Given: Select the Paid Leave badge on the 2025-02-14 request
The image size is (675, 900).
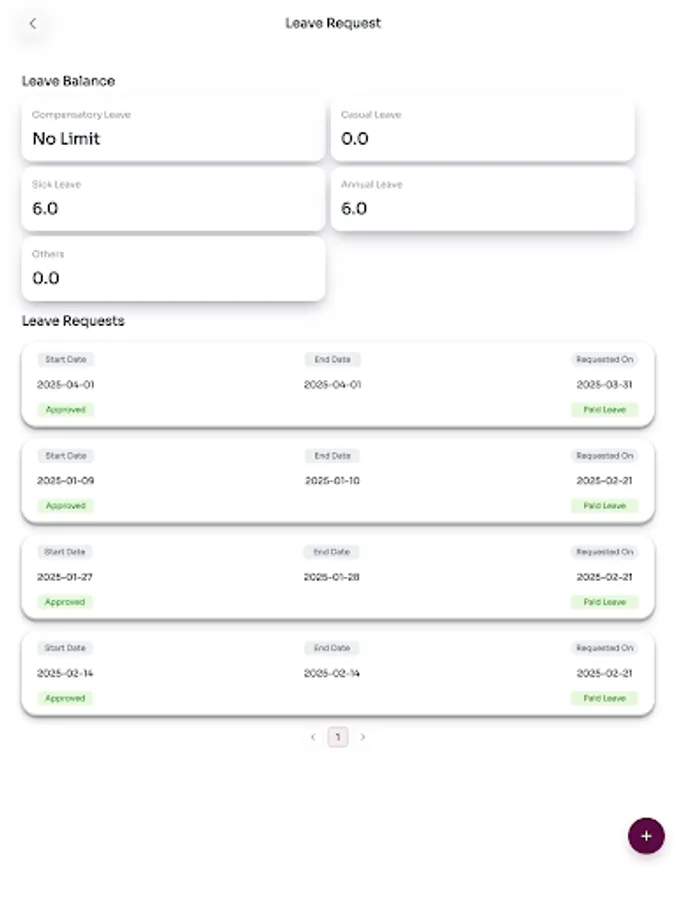Looking at the screenshot, I should tap(604, 698).
